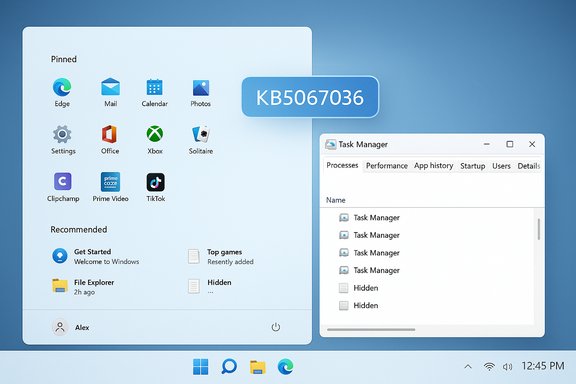
Task: Open File Explorer from Recommended
Action: click(83, 287)
